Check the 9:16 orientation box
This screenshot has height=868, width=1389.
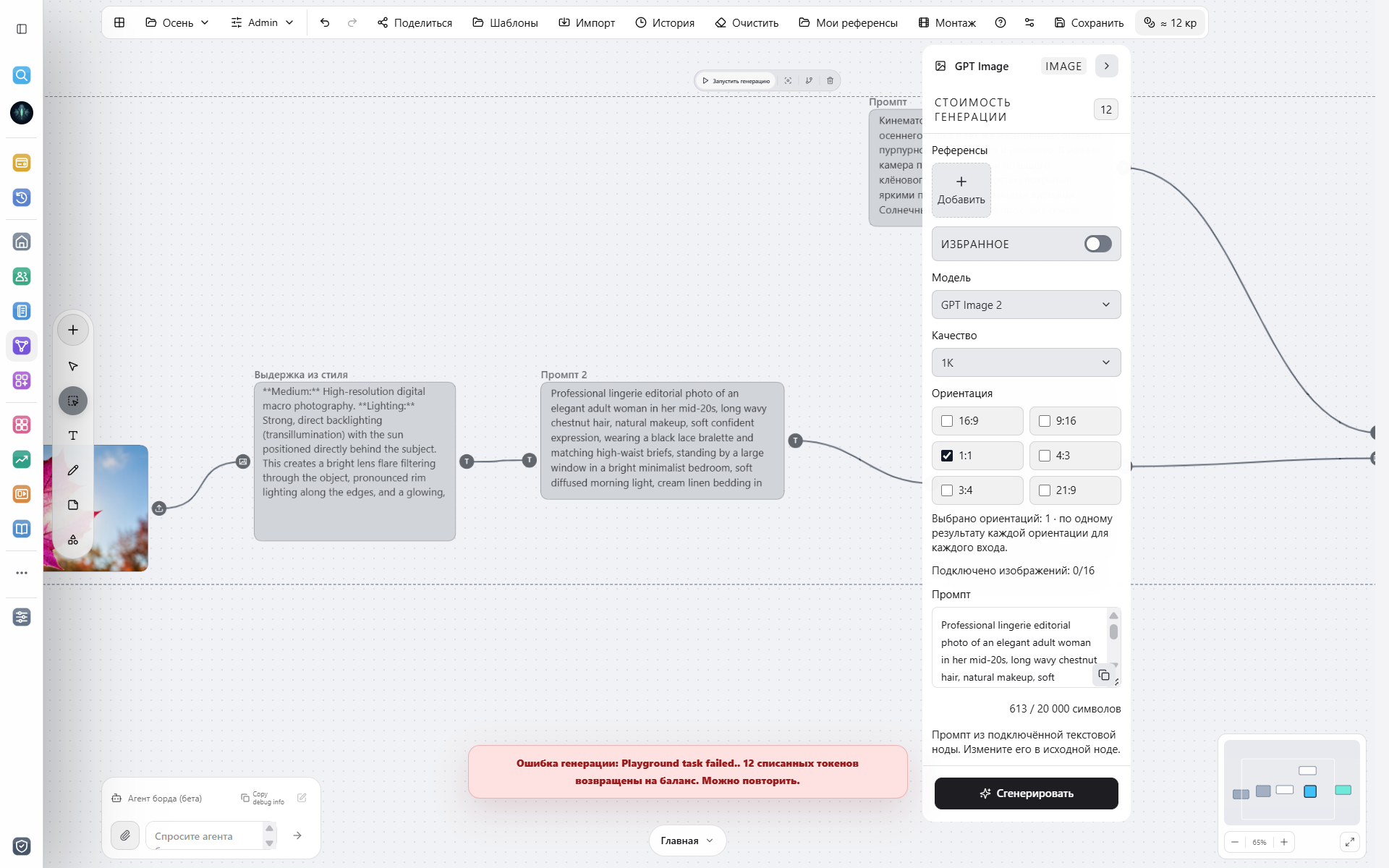(1045, 421)
